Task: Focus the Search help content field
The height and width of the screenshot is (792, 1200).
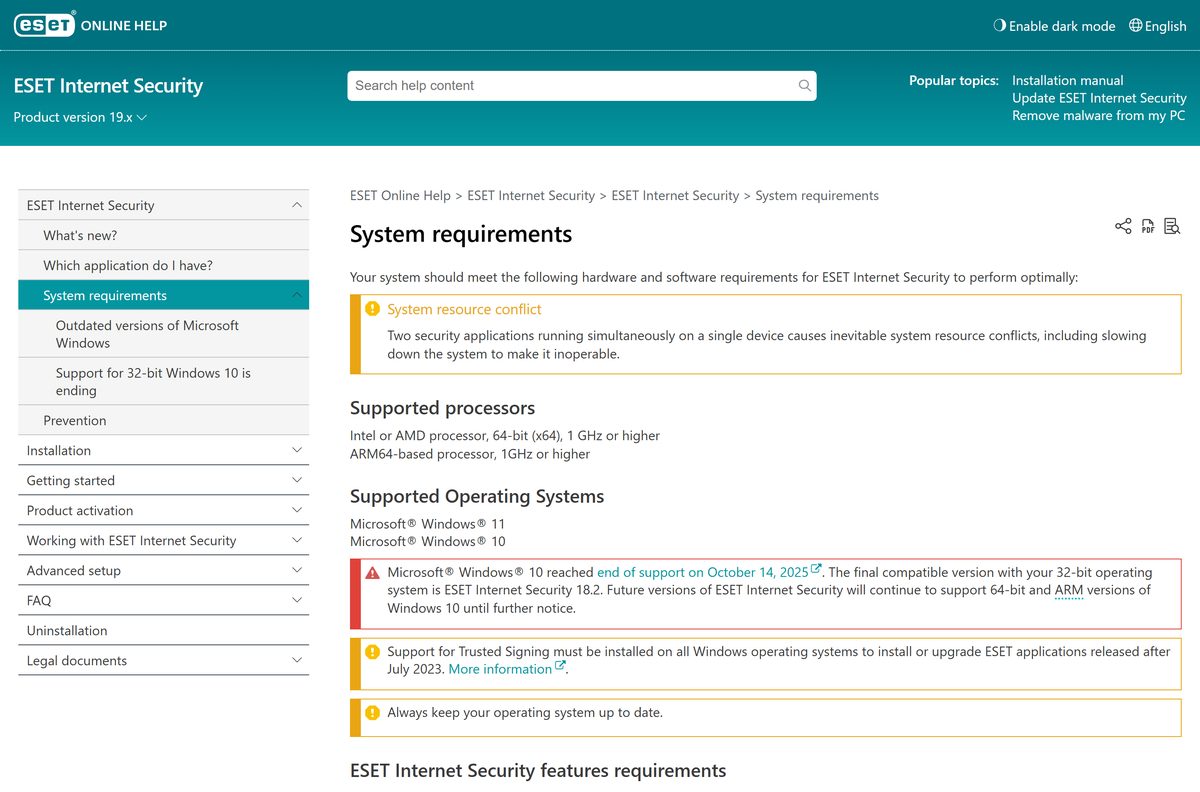Action: (582, 86)
